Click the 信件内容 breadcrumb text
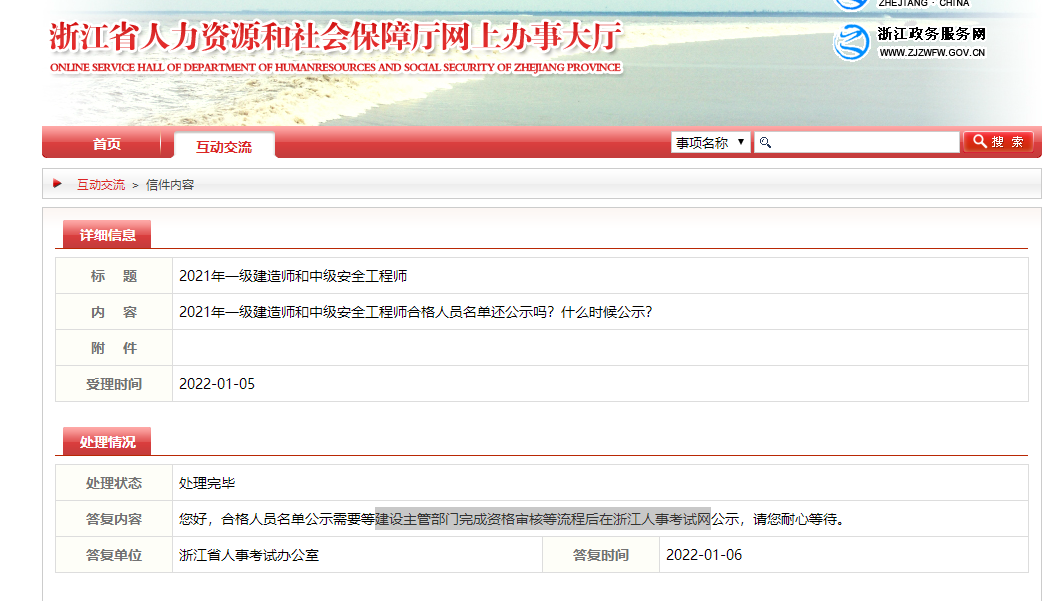1053x601 pixels. click(166, 184)
